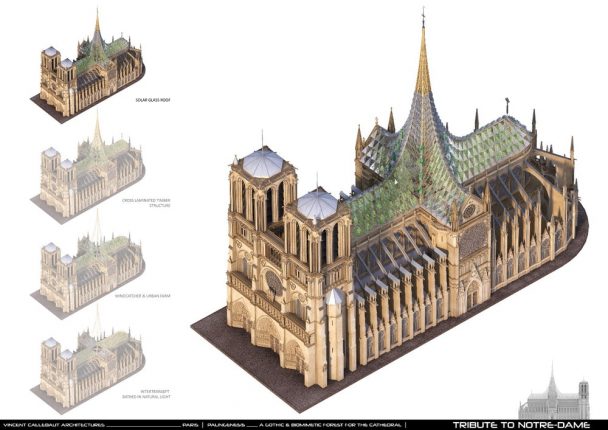
Task: Click the rose window on the transept facade
Action: (x=469, y=212)
